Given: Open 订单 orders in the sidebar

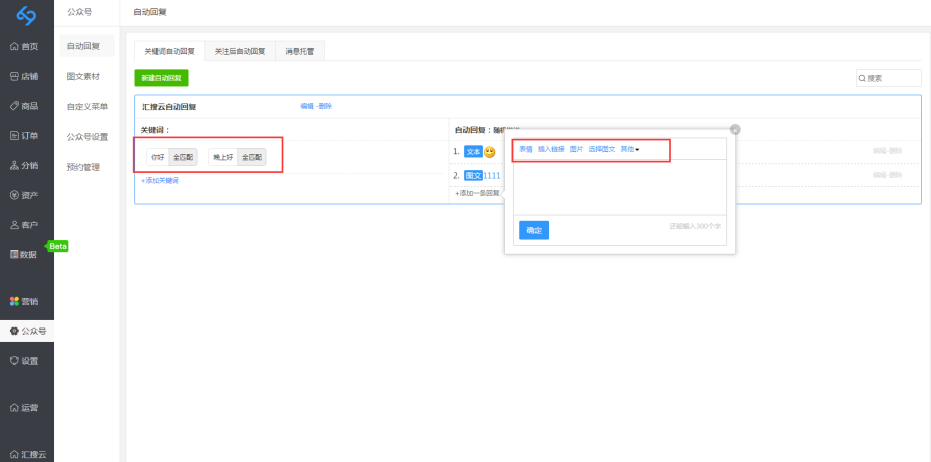Looking at the screenshot, I should (x=25, y=135).
